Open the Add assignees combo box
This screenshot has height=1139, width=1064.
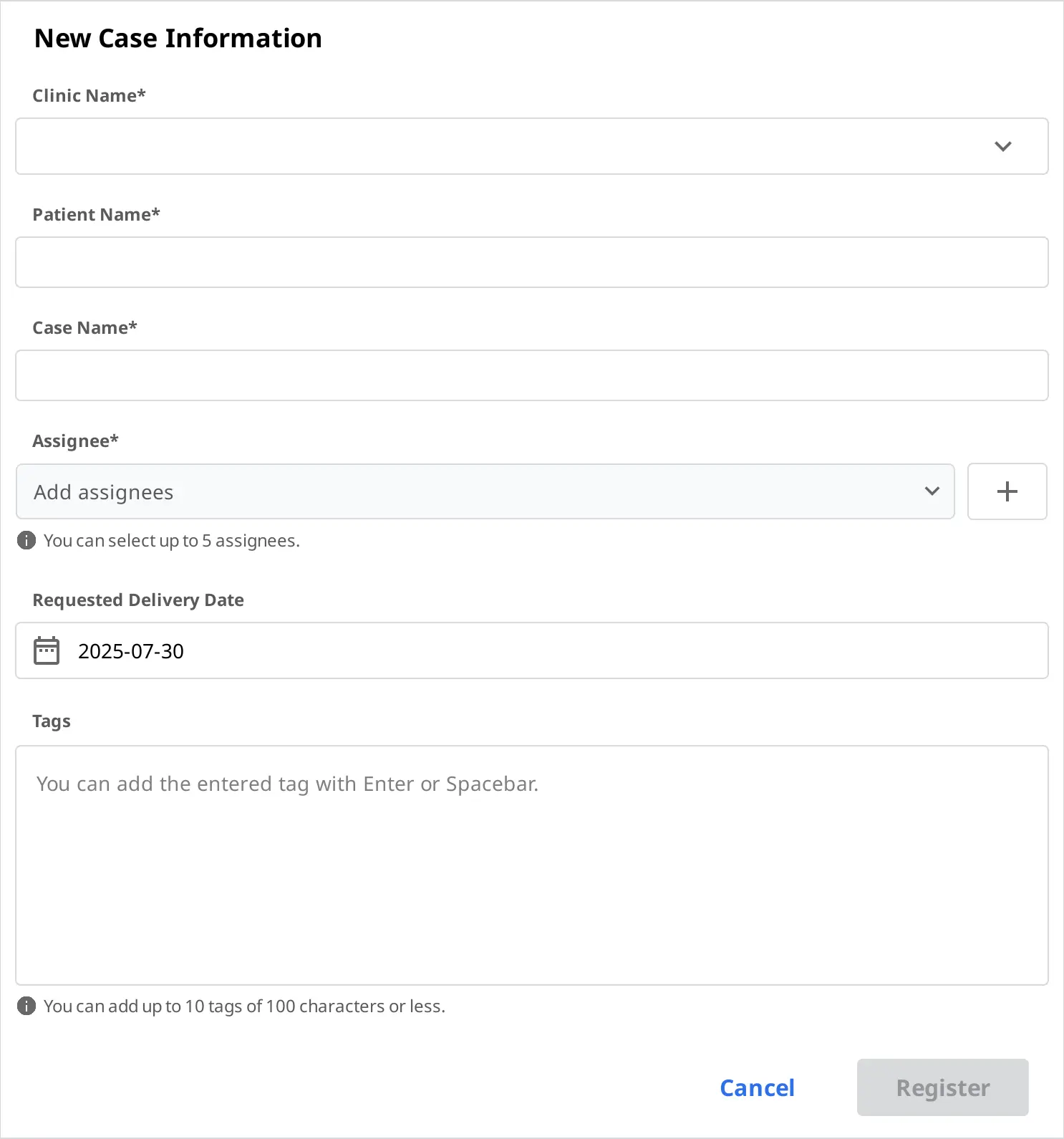click(x=473, y=491)
